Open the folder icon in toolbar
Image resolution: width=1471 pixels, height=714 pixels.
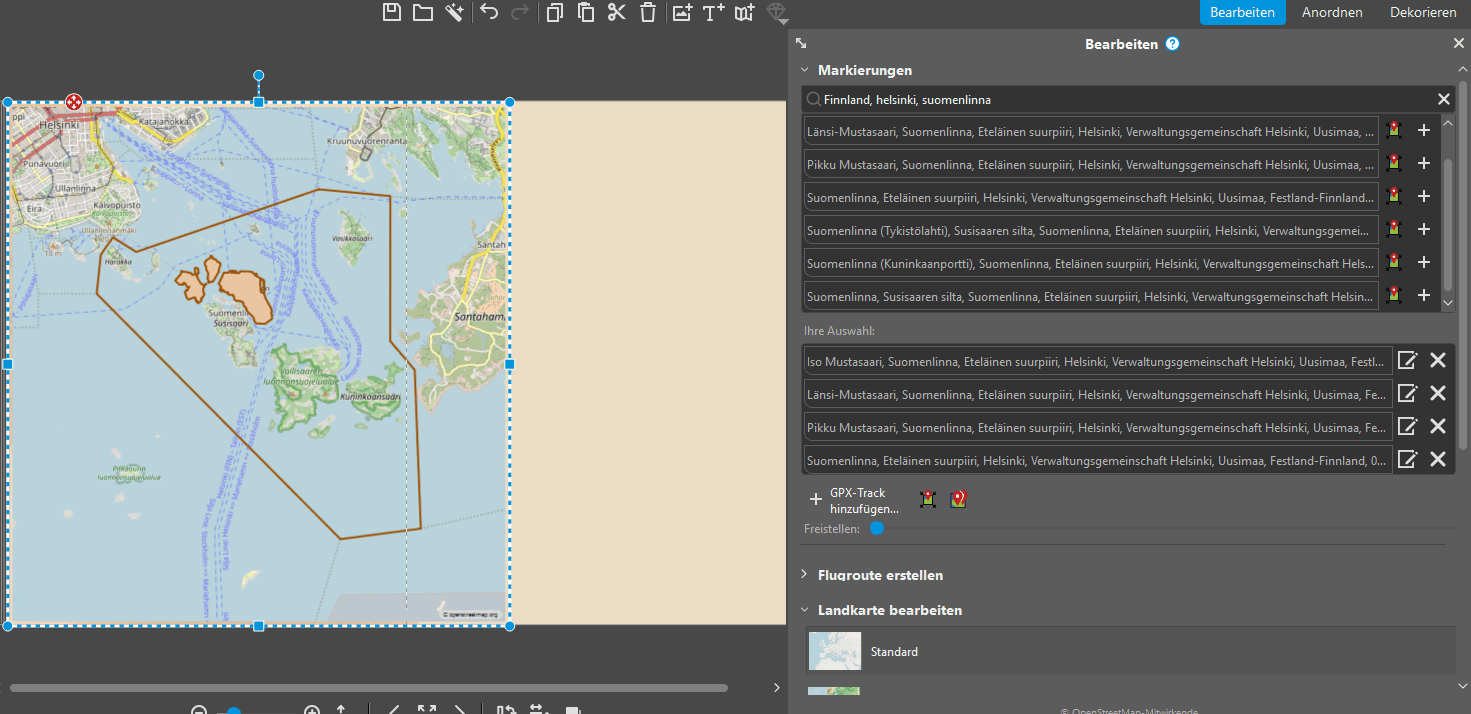(x=423, y=12)
